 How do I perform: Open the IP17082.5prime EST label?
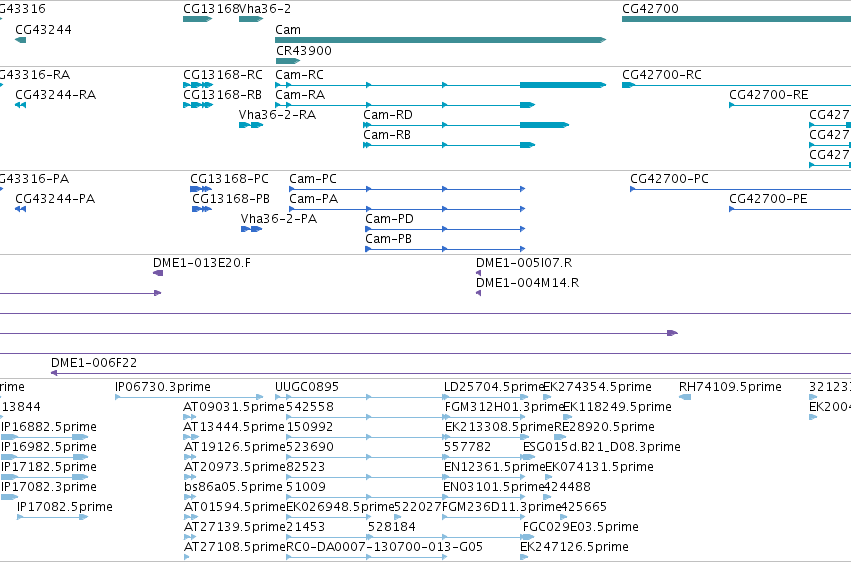(x=65, y=508)
